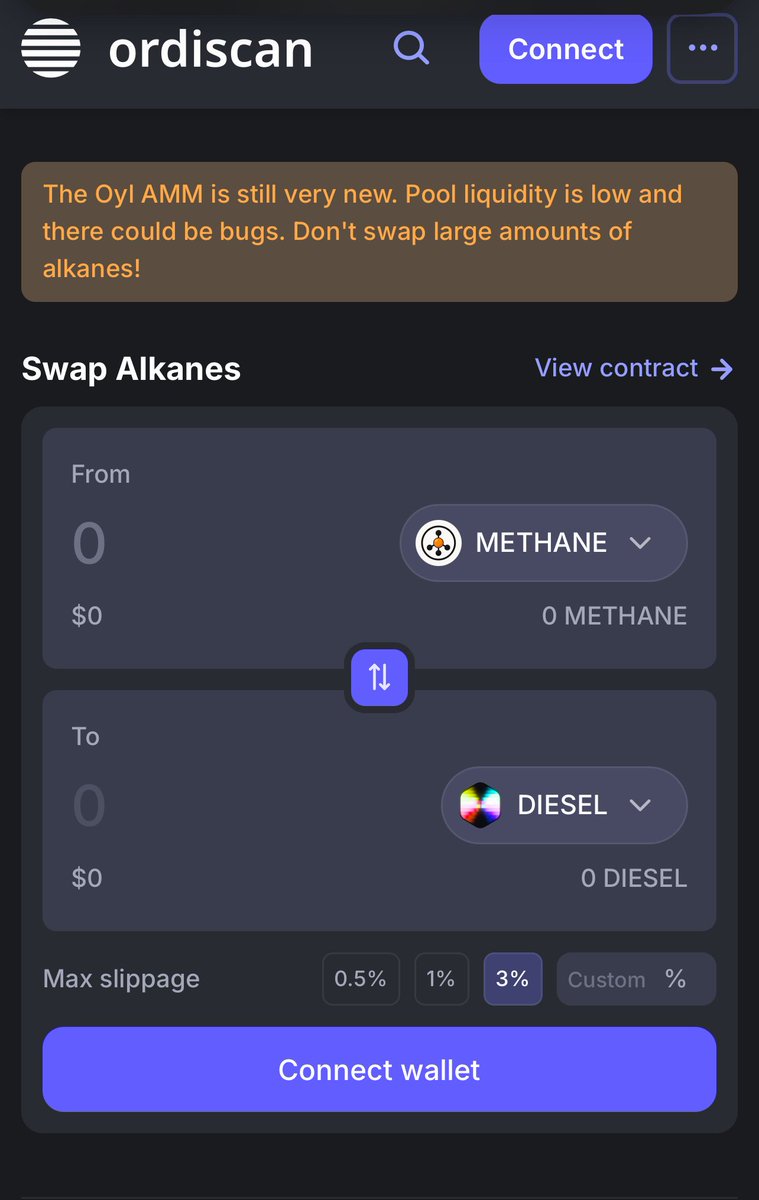The width and height of the screenshot is (759, 1200).
Task: Expand the DIESEL token dropdown chevron
Action: tap(640, 805)
